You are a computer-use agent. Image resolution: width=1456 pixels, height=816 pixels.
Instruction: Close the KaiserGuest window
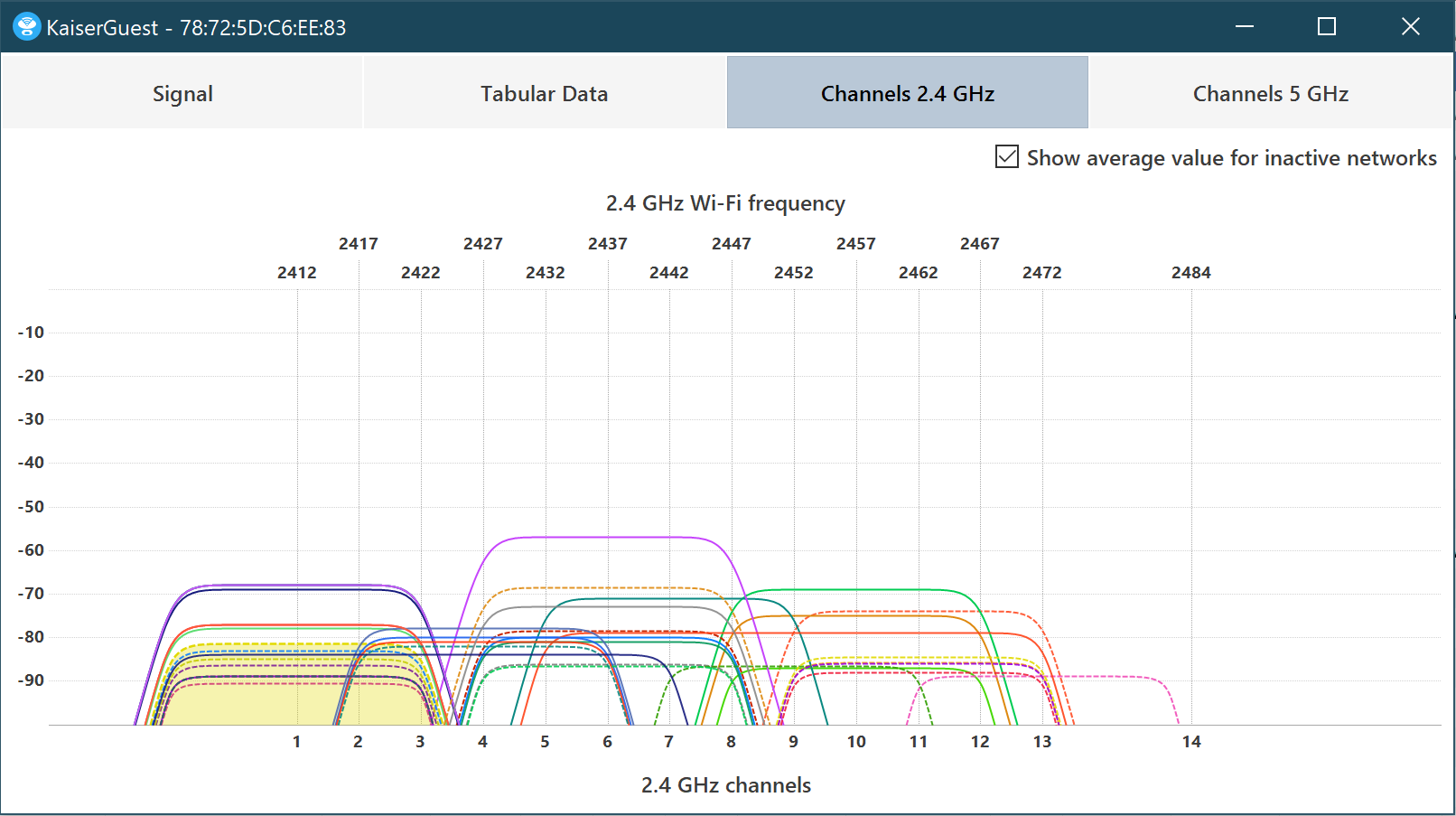point(1410,27)
